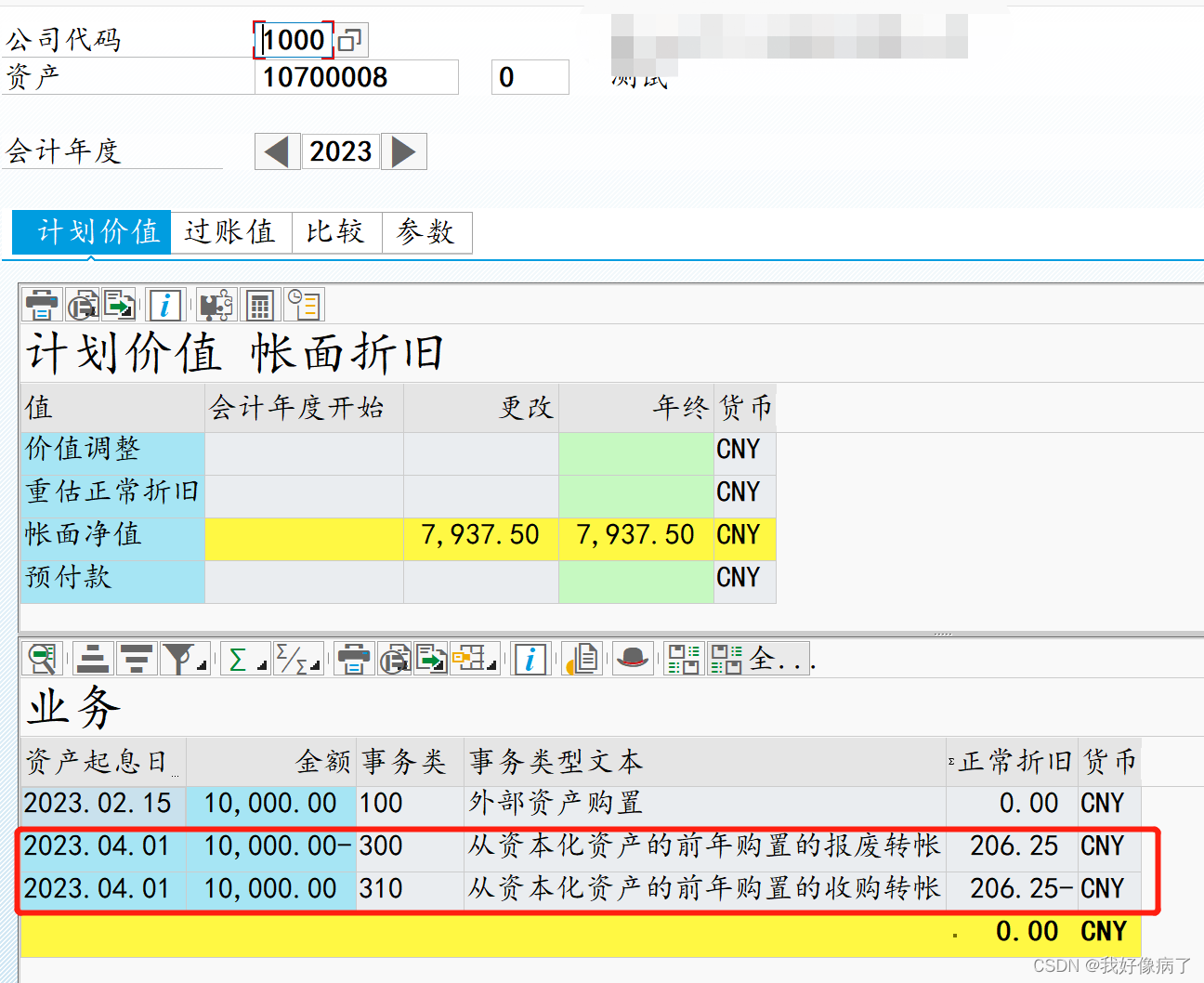Click the 资产起息日 column header
Screen dimensions: 1204x983
pyautogui.click(x=104, y=762)
